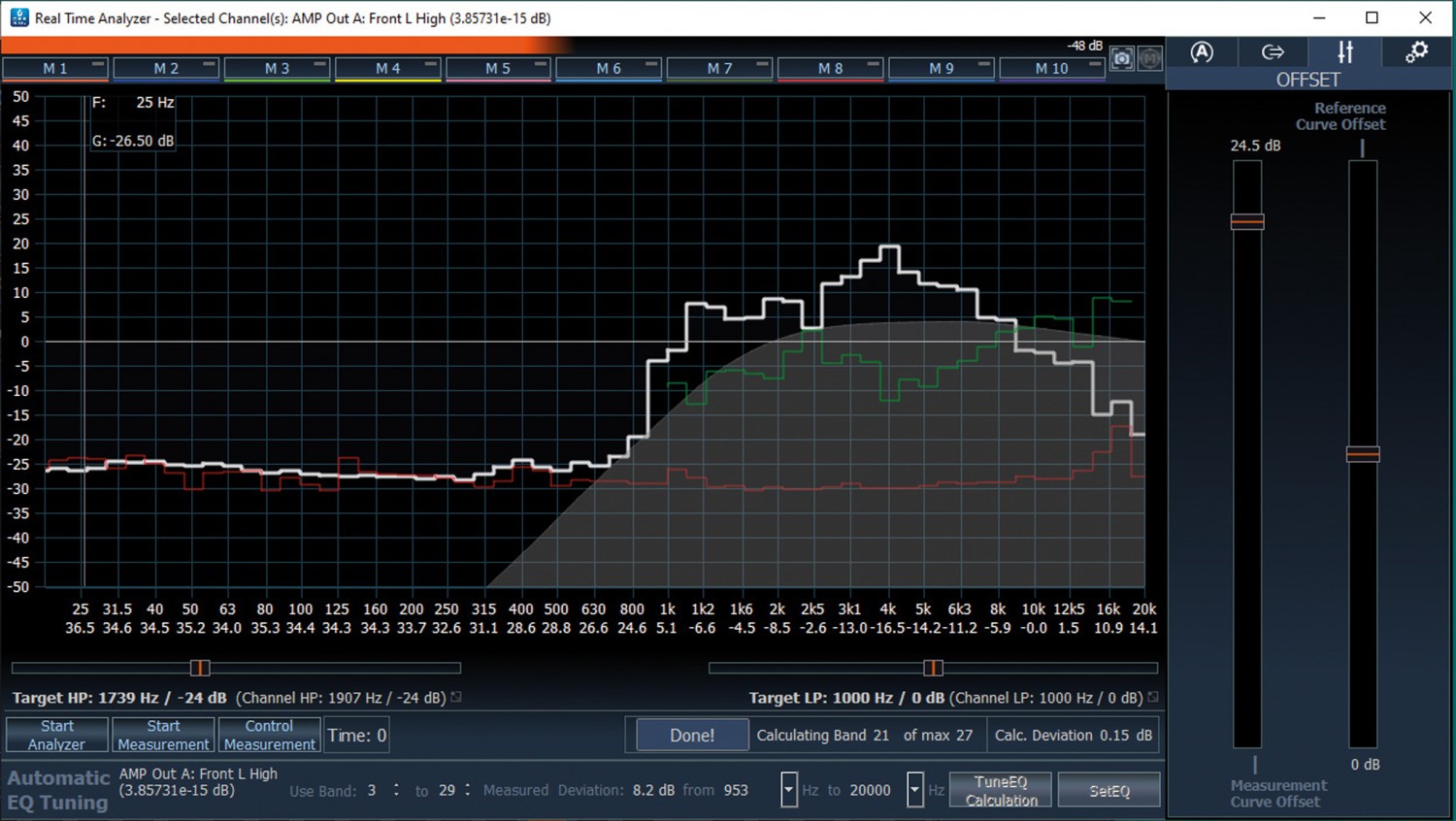The width and height of the screenshot is (1456, 821).
Task: Clear memory M 2 with its dash icon
Action: (209, 64)
